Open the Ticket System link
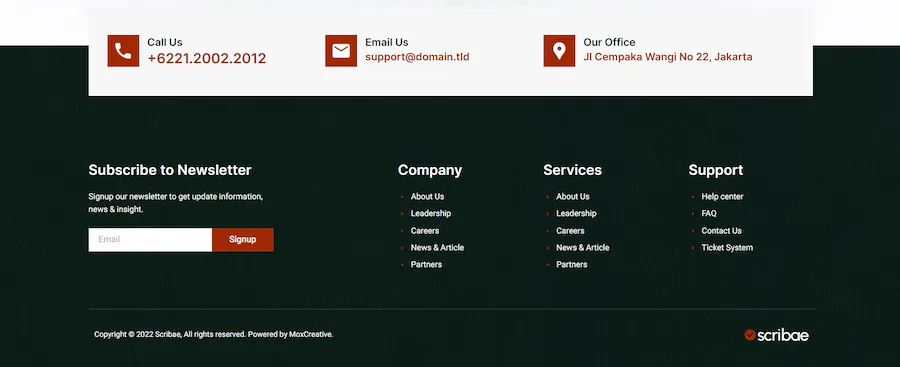 [x=727, y=248]
